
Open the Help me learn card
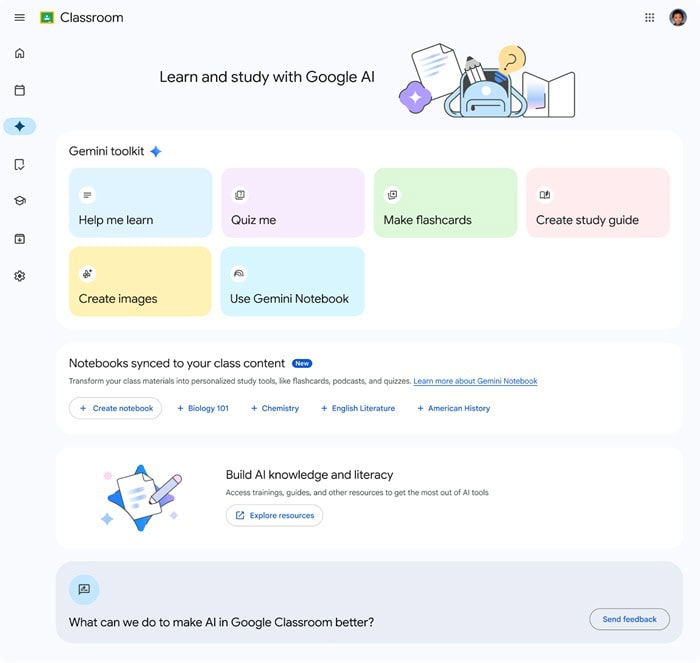pos(141,203)
